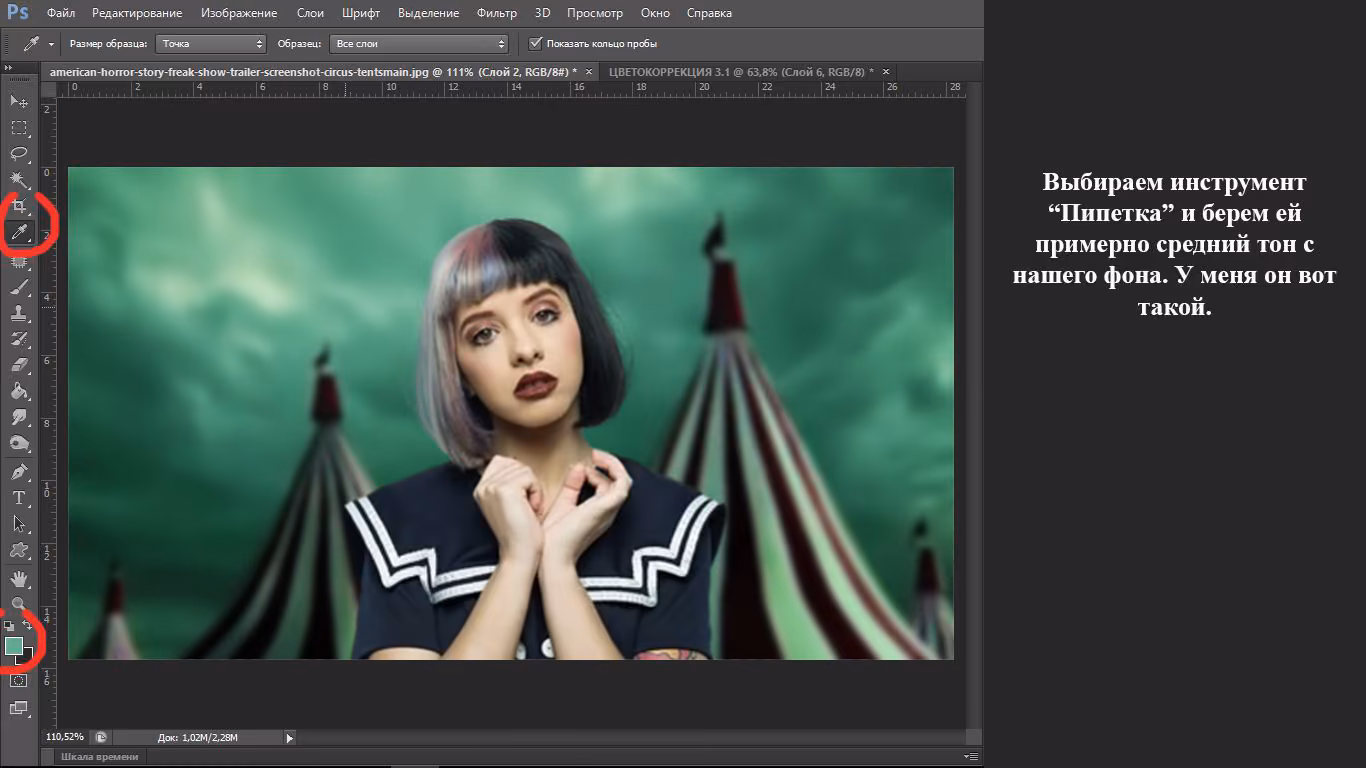Click the teal foreground color swatch
Viewport: 1366px width, 768px height.
coord(14,646)
